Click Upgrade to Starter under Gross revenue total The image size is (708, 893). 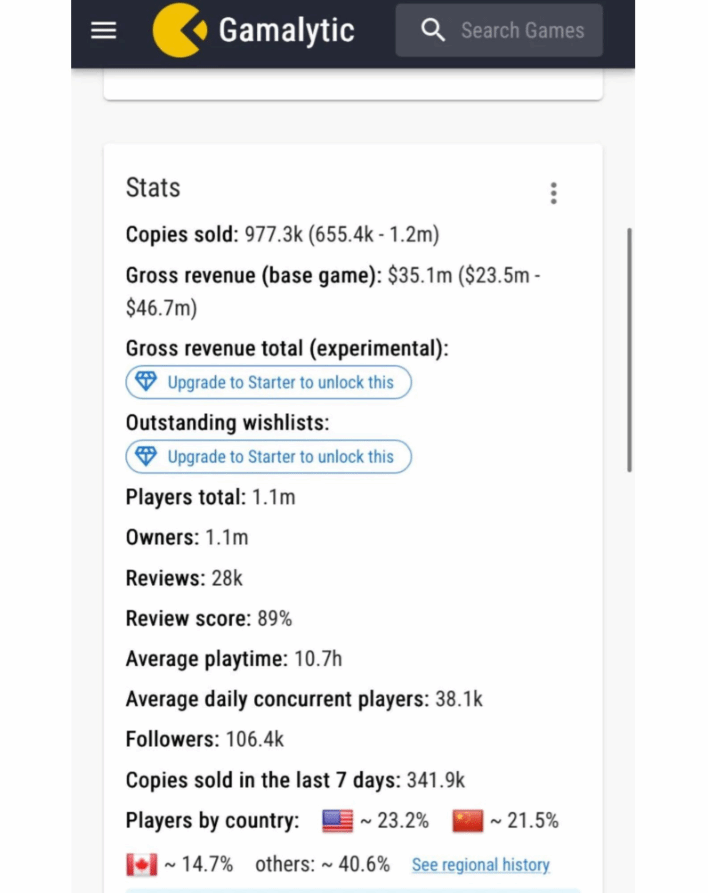(280, 382)
